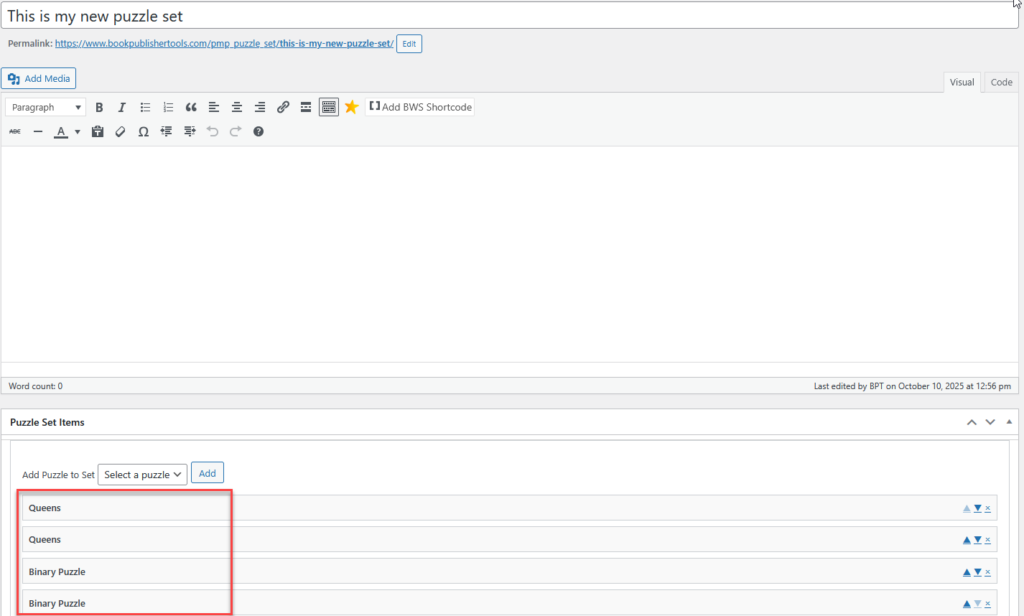Screen dimensions: 1024x616
Task: Open keyboard shortcuts help icon
Action: 258,131
